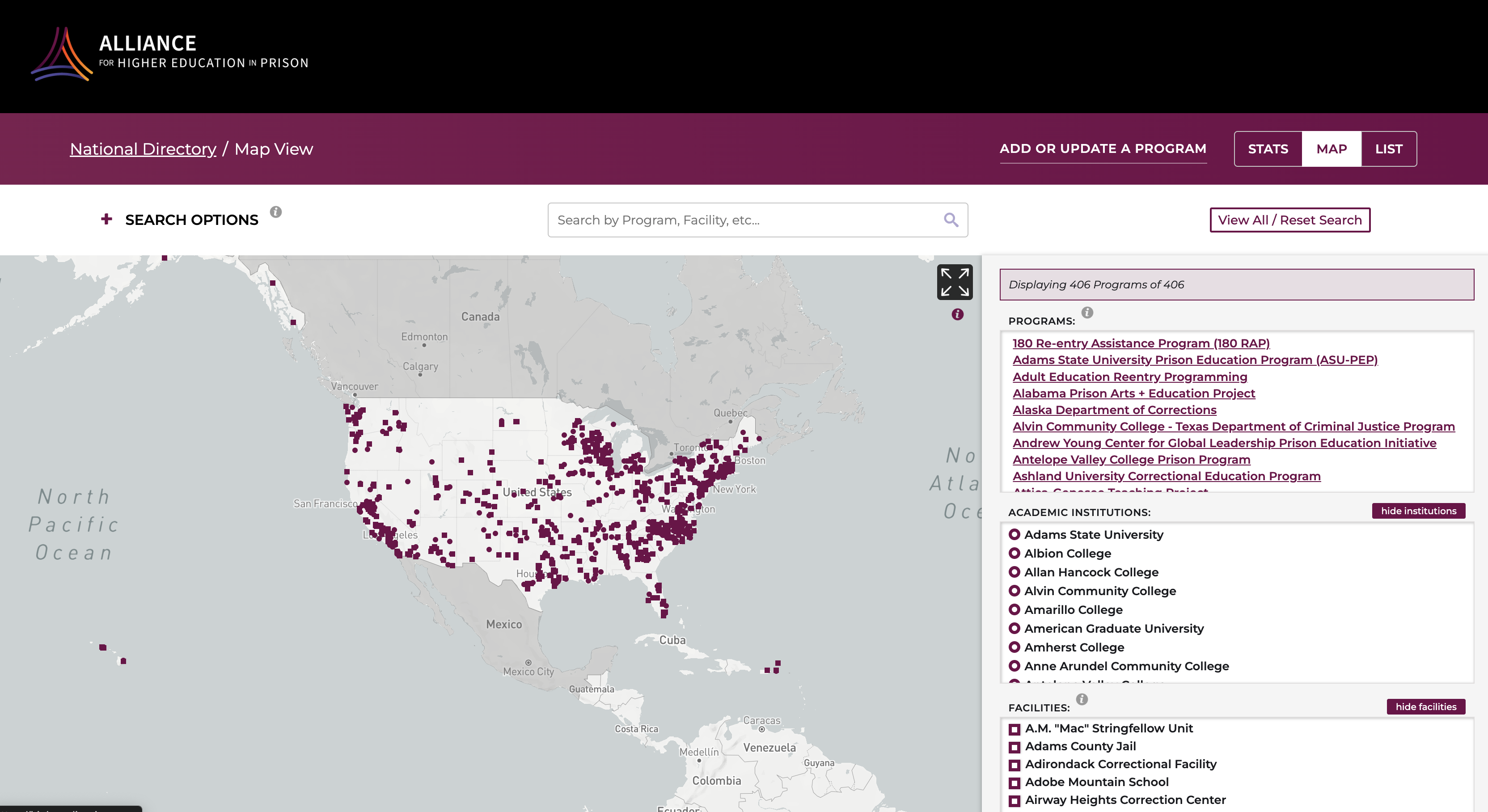Open Adams State University Prison Education Program link
Viewport: 1488px width, 812px height.
point(1195,360)
